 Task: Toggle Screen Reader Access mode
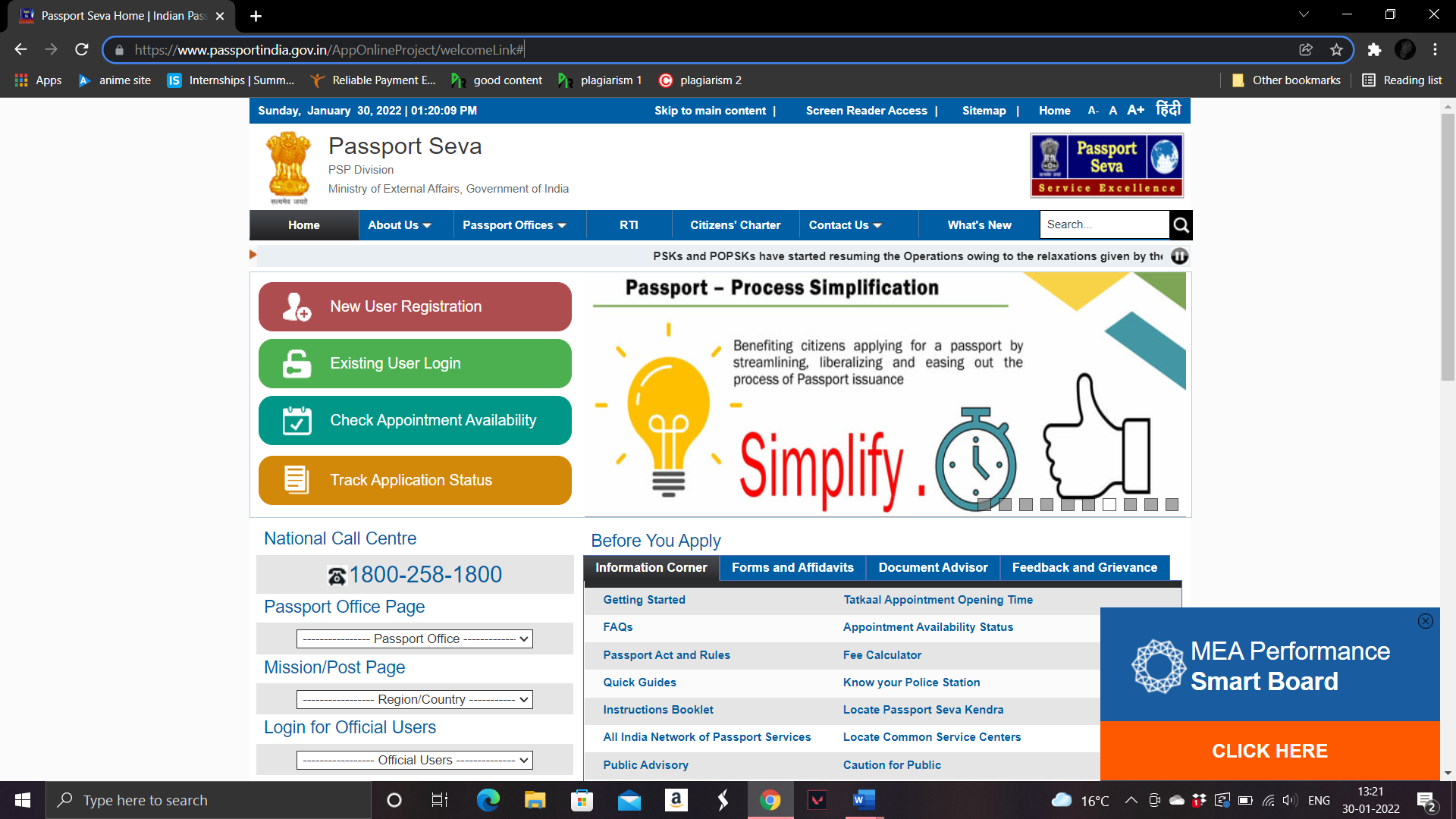866,110
